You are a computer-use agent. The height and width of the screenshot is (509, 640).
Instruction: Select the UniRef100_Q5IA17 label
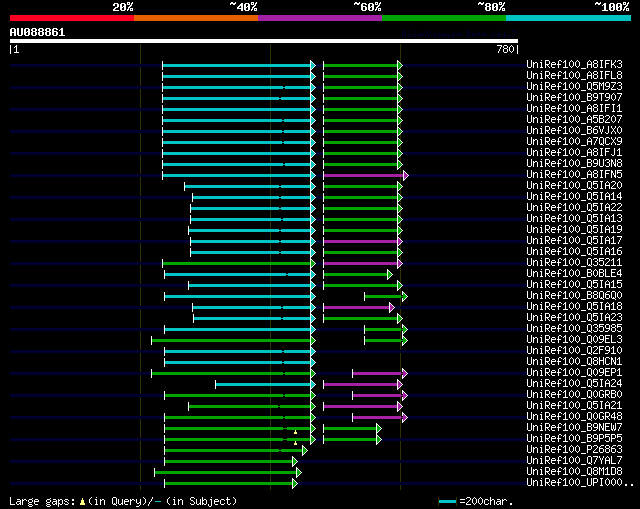point(574,241)
